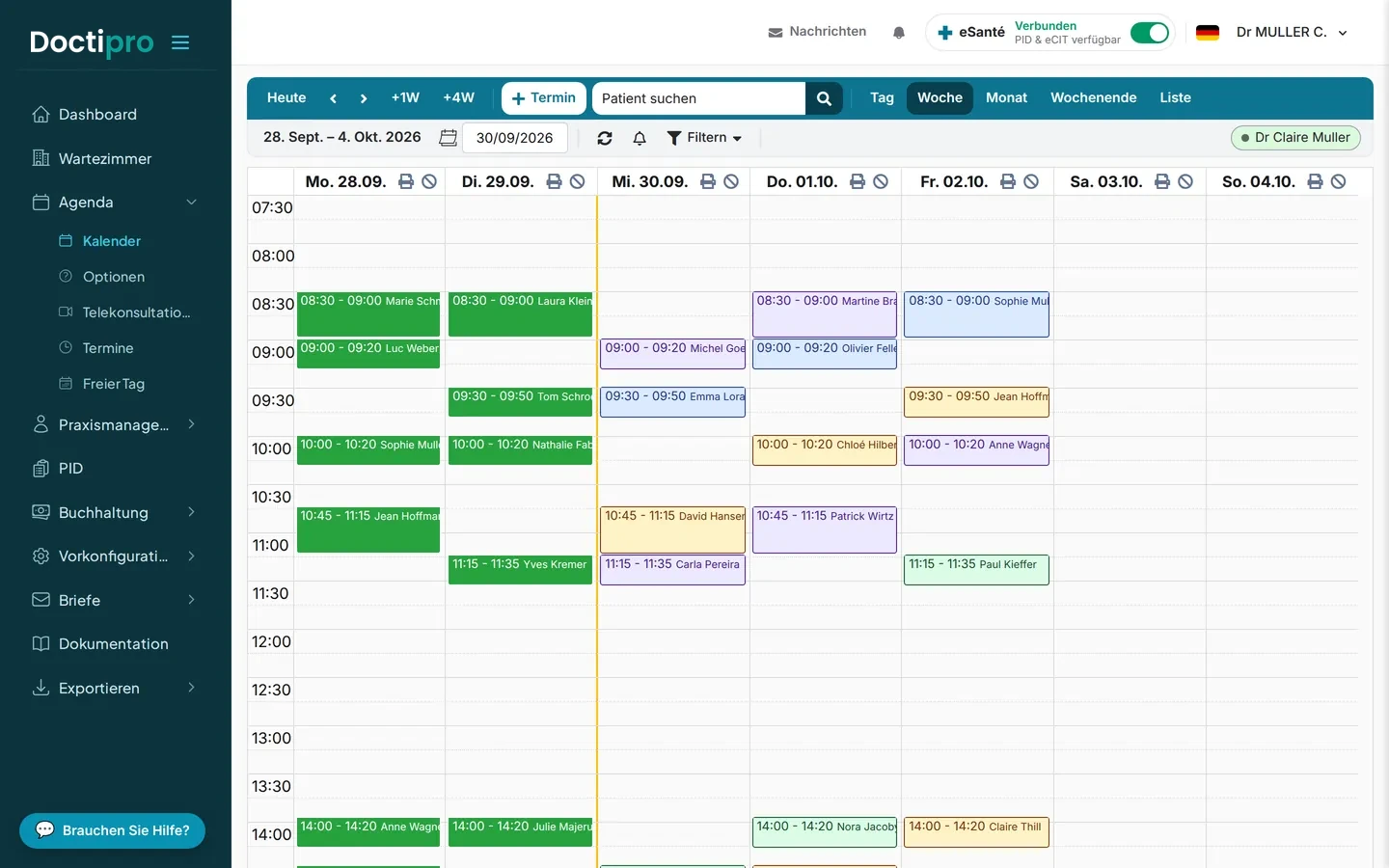Open Nachrichten messages
The image size is (1389, 868).
click(x=817, y=32)
